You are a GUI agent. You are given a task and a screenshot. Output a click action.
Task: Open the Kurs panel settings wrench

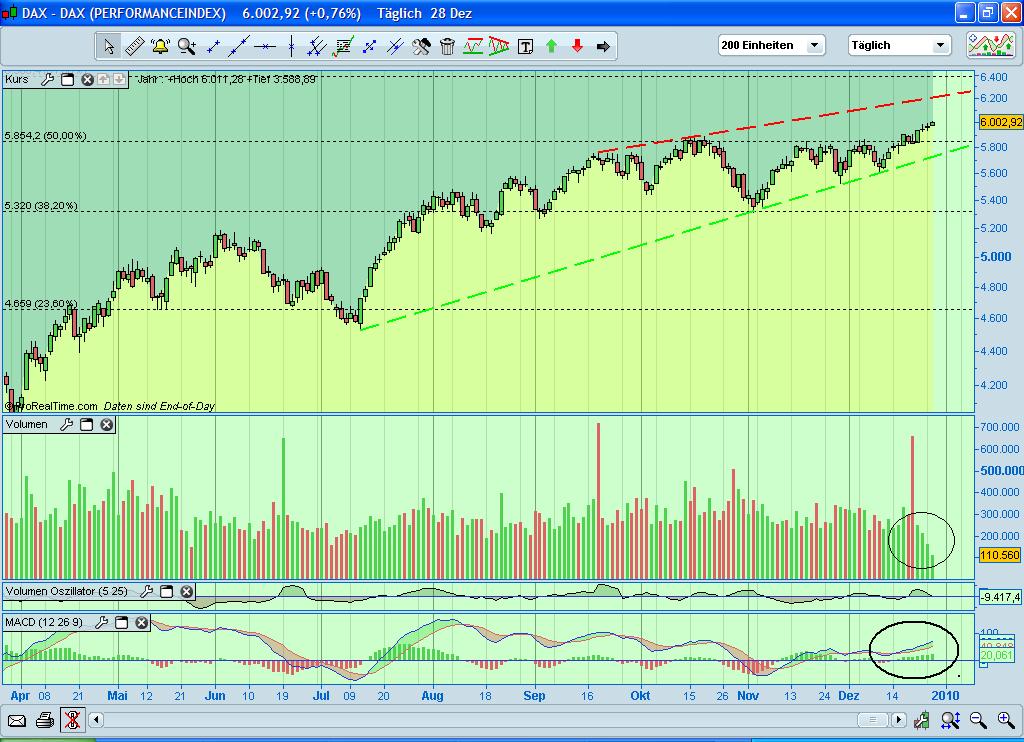(48, 78)
